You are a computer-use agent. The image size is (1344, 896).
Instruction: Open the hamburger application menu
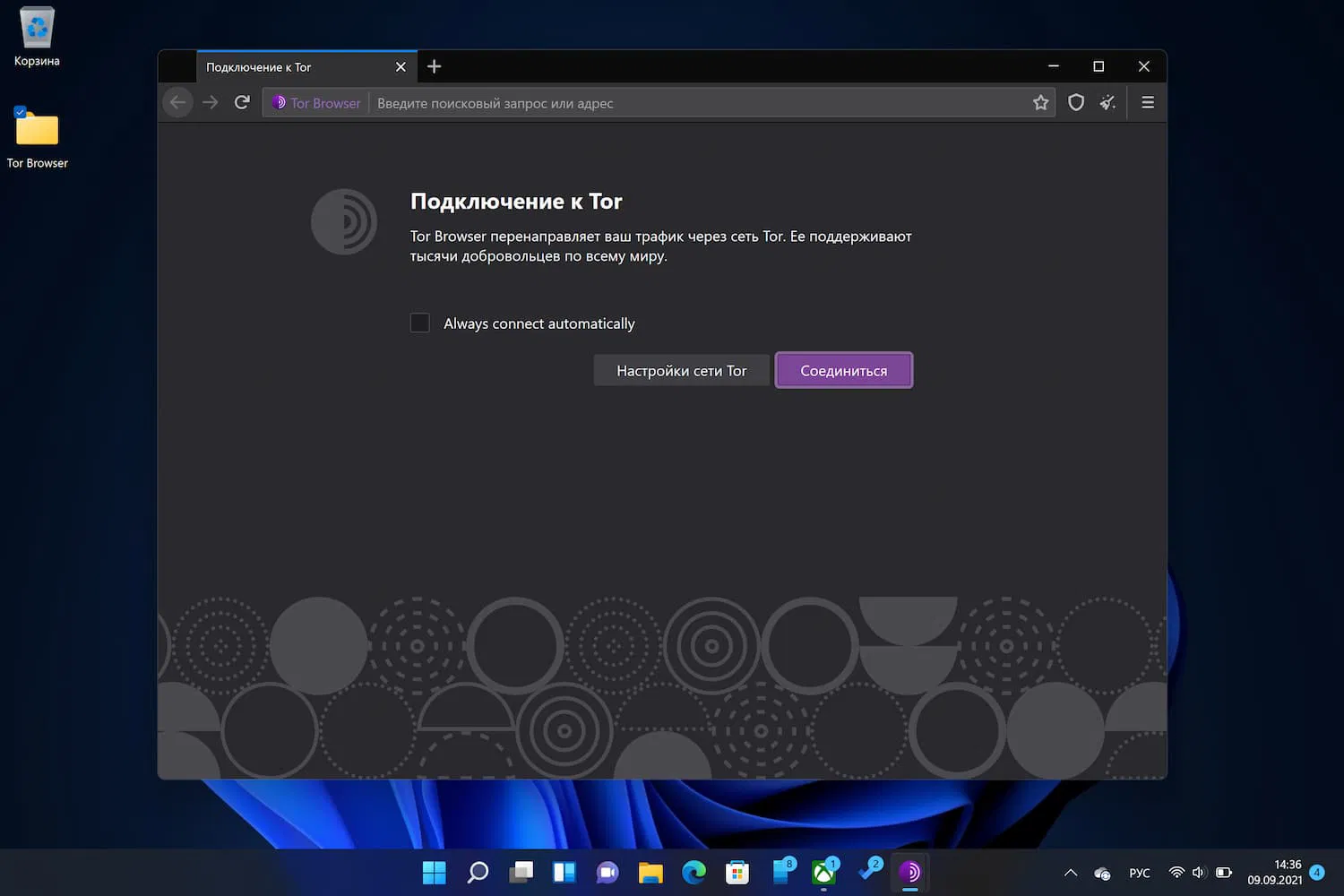coord(1148,103)
